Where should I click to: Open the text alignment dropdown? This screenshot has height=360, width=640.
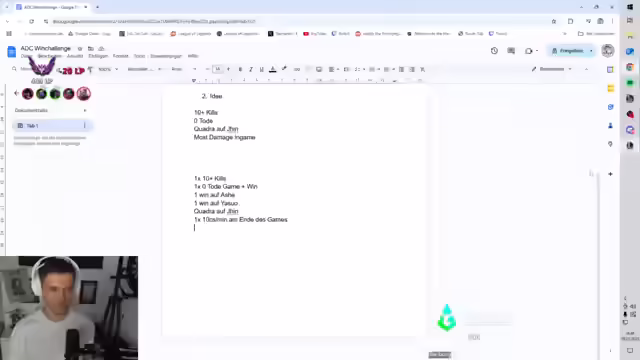point(334,69)
